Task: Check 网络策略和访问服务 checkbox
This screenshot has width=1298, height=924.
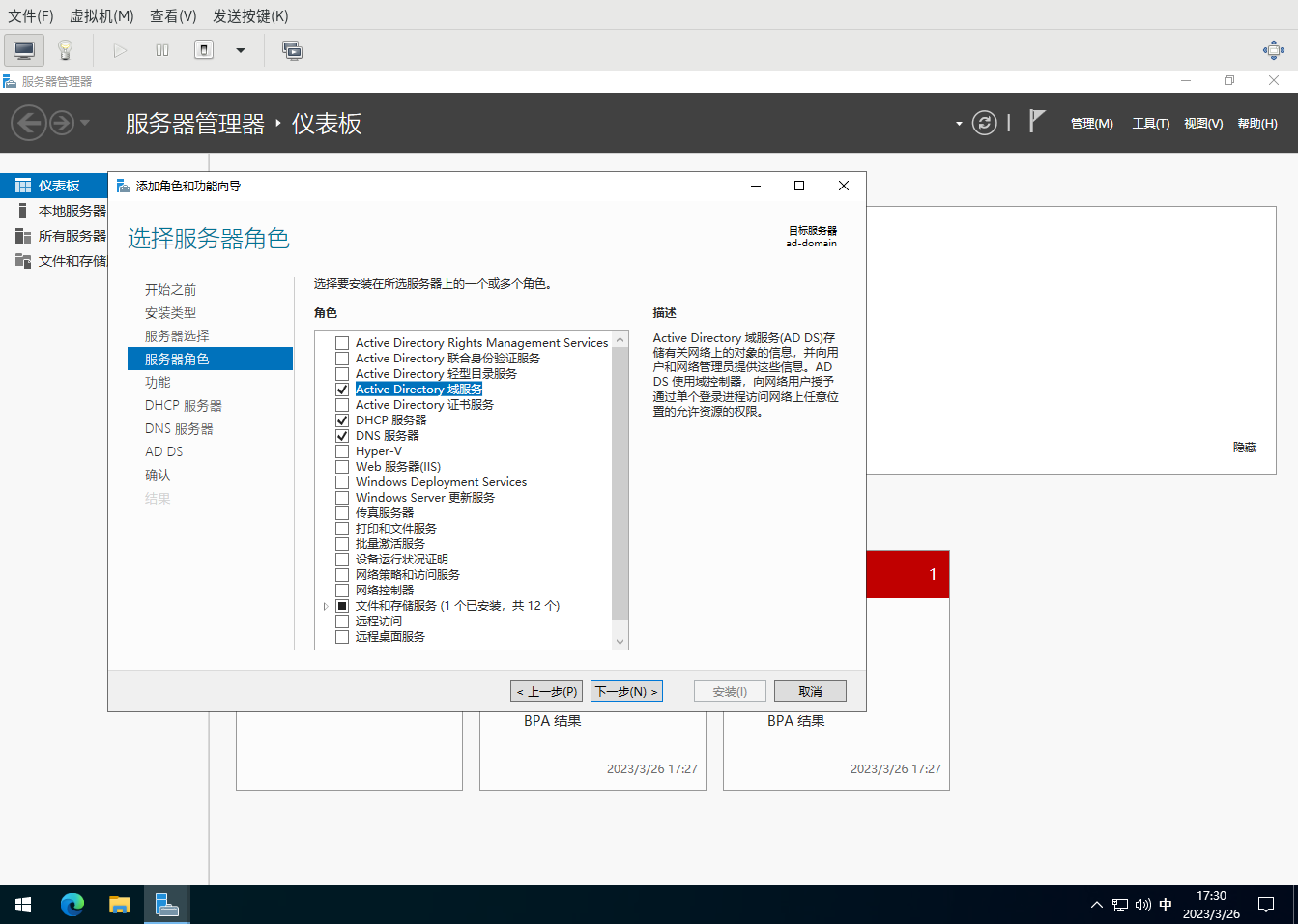Action: 342,575
